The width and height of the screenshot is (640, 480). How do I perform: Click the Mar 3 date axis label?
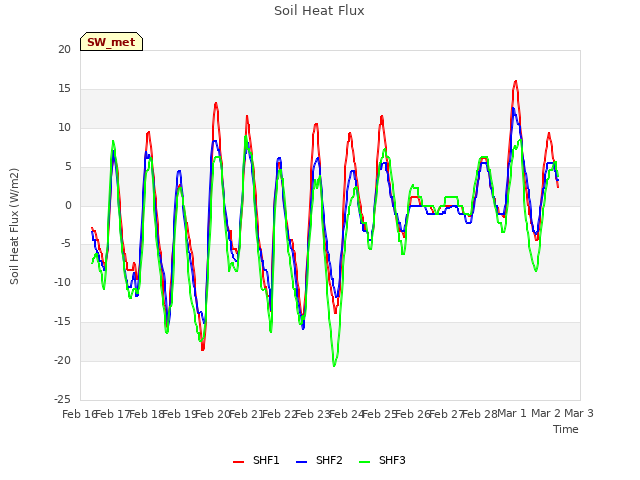point(579,413)
